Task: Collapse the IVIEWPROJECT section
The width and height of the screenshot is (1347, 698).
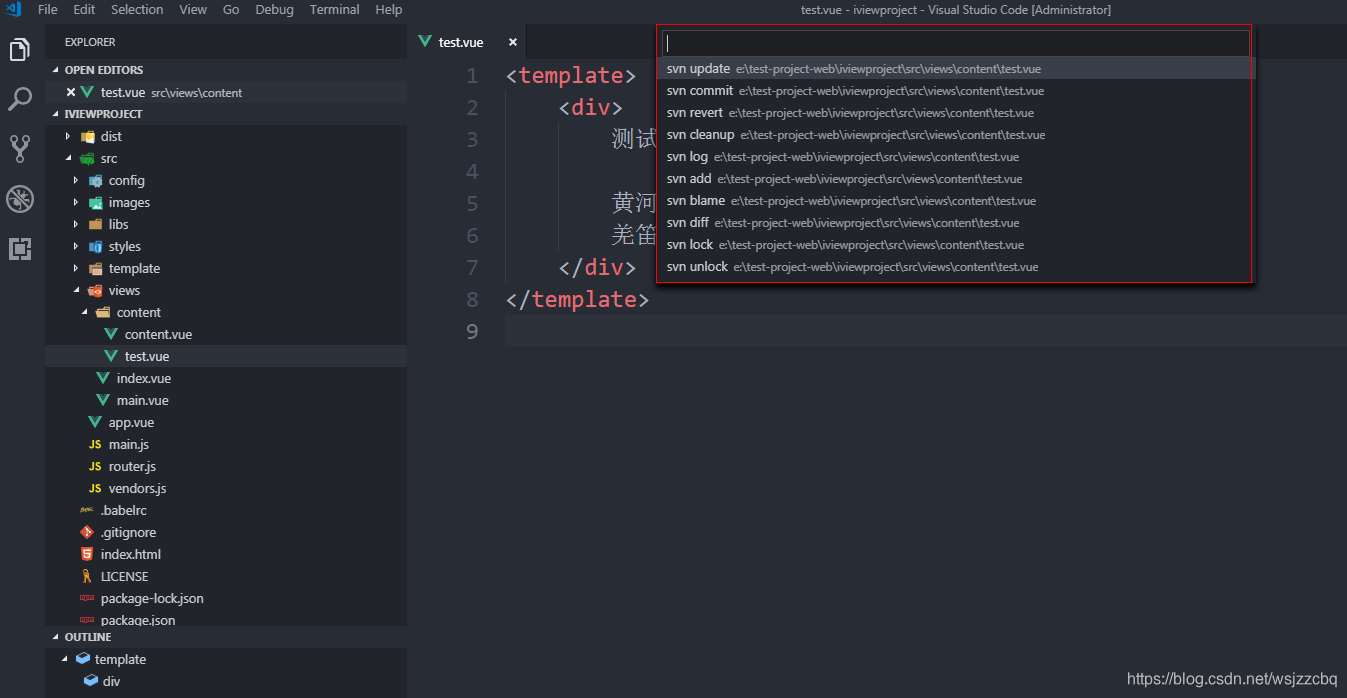Action: click(x=56, y=114)
